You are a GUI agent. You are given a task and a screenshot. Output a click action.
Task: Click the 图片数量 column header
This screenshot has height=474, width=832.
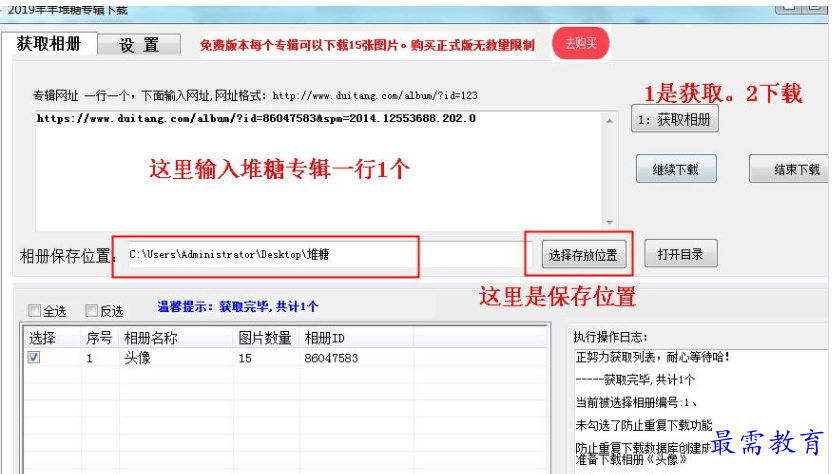tap(266, 338)
